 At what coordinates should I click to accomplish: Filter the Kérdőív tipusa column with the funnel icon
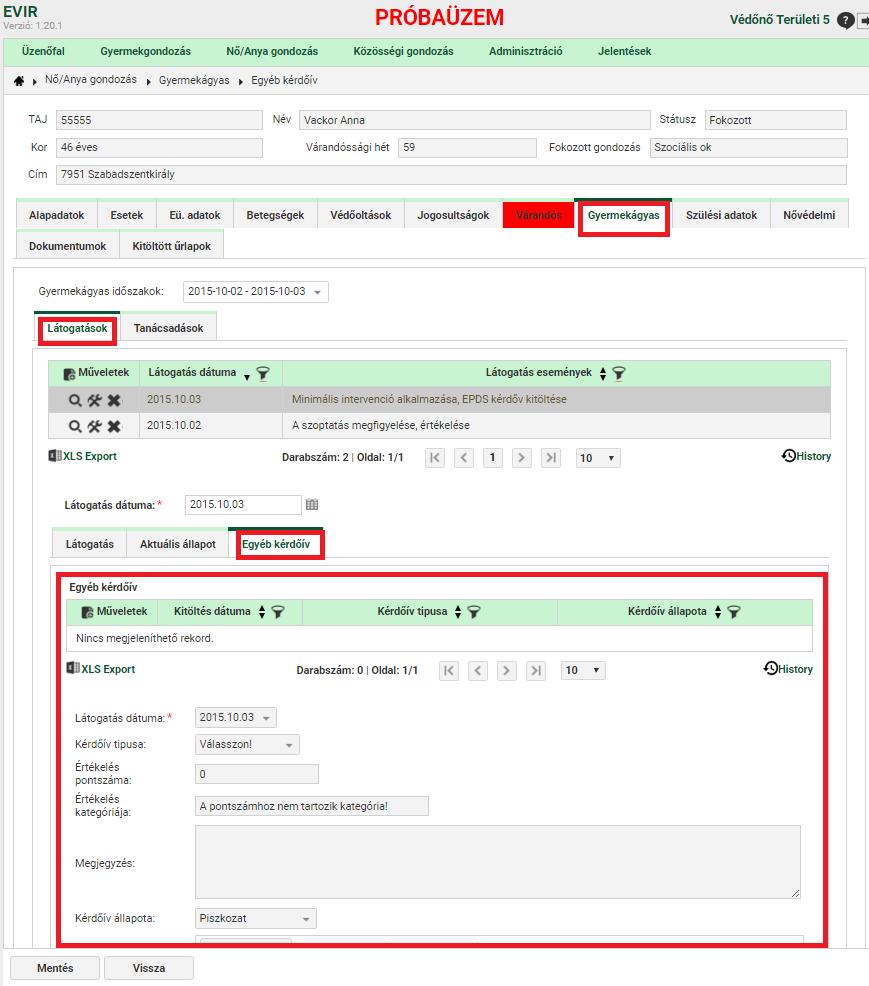click(x=473, y=612)
